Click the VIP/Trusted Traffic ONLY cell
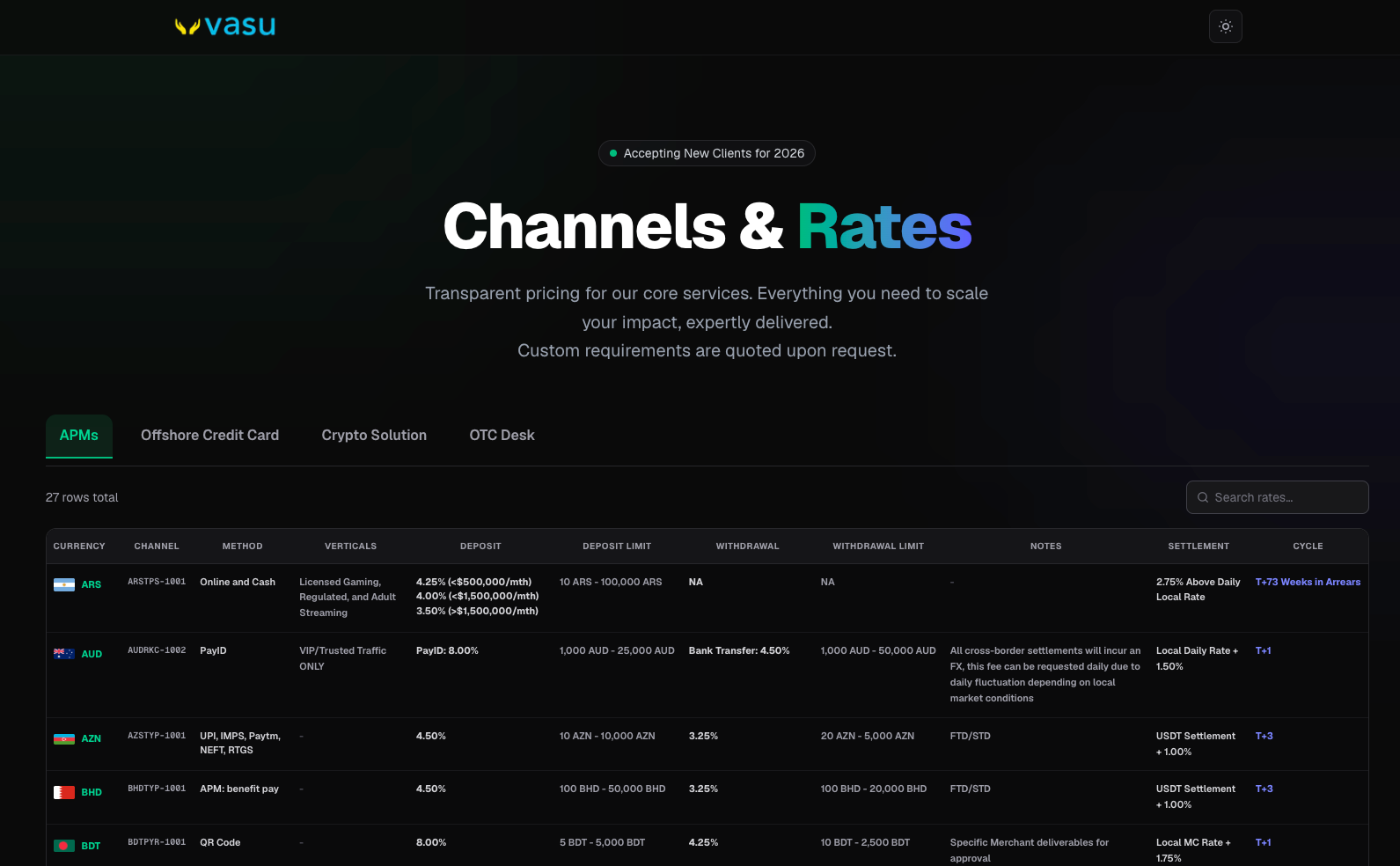Screen dimensions: 1400x866 tap(343, 658)
